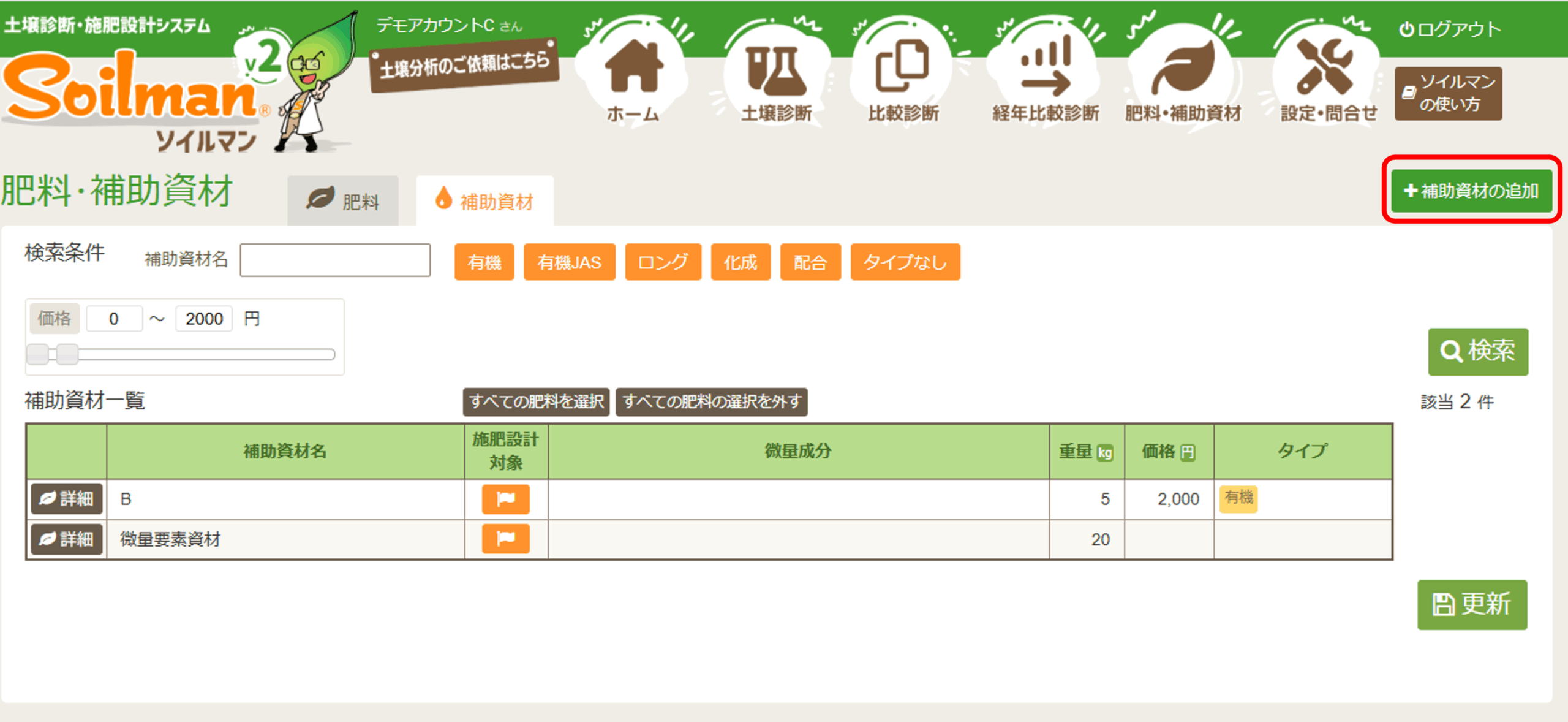Toggle 施肥設計対象 flag for 微量要素資材
This screenshot has height=722, width=1568.
(505, 539)
